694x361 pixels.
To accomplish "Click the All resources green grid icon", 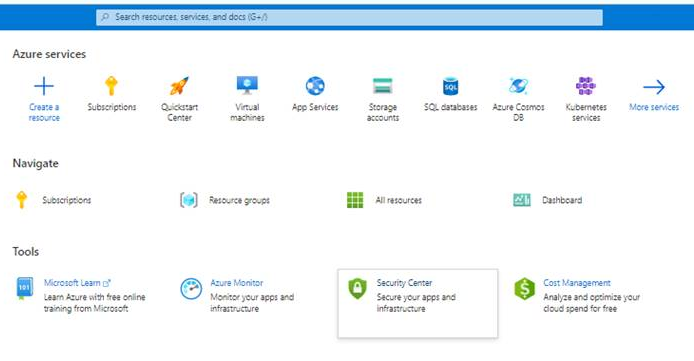I will 355,200.
